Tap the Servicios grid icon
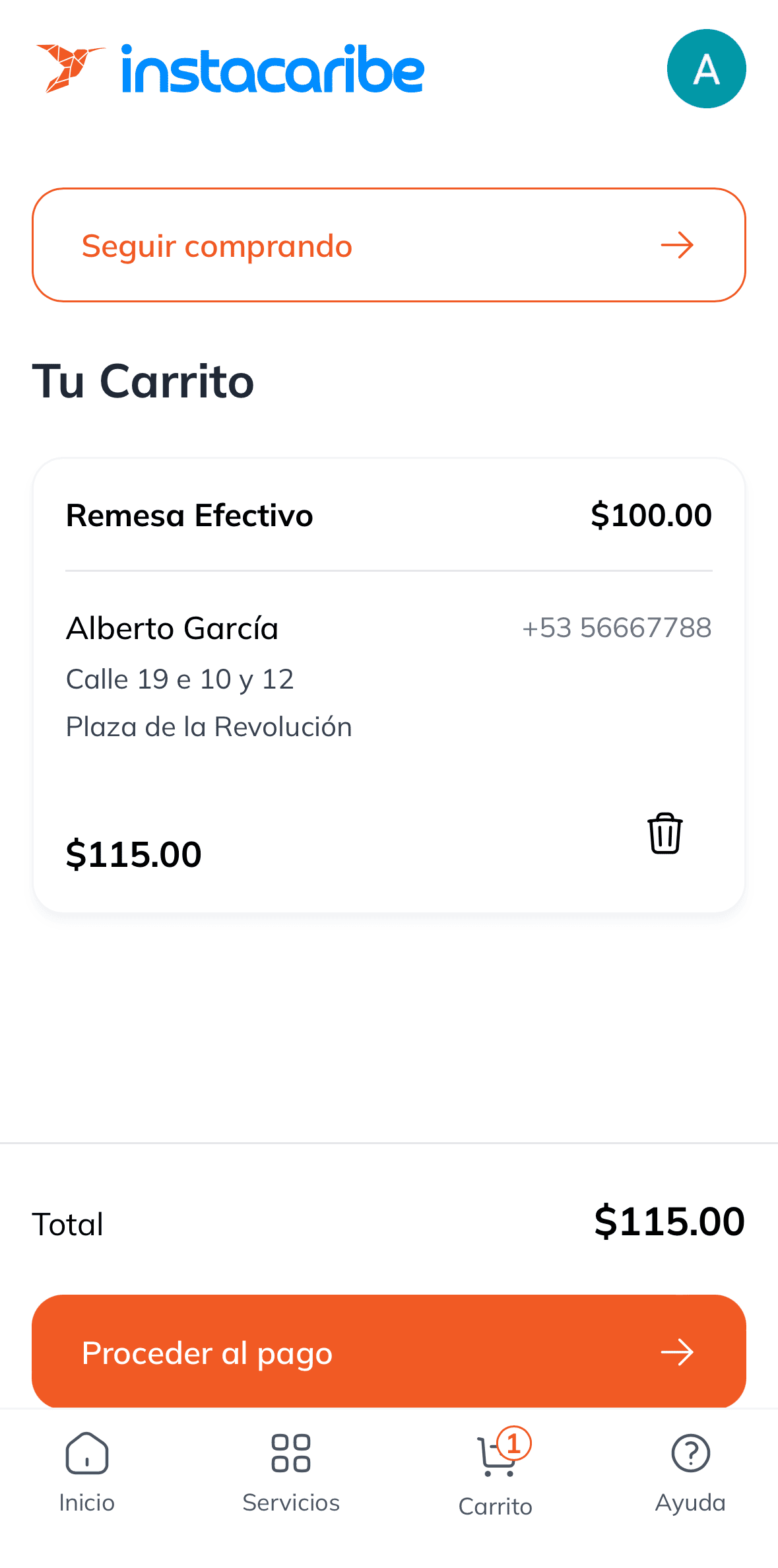The image size is (778, 1568). pyautogui.click(x=291, y=1453)
